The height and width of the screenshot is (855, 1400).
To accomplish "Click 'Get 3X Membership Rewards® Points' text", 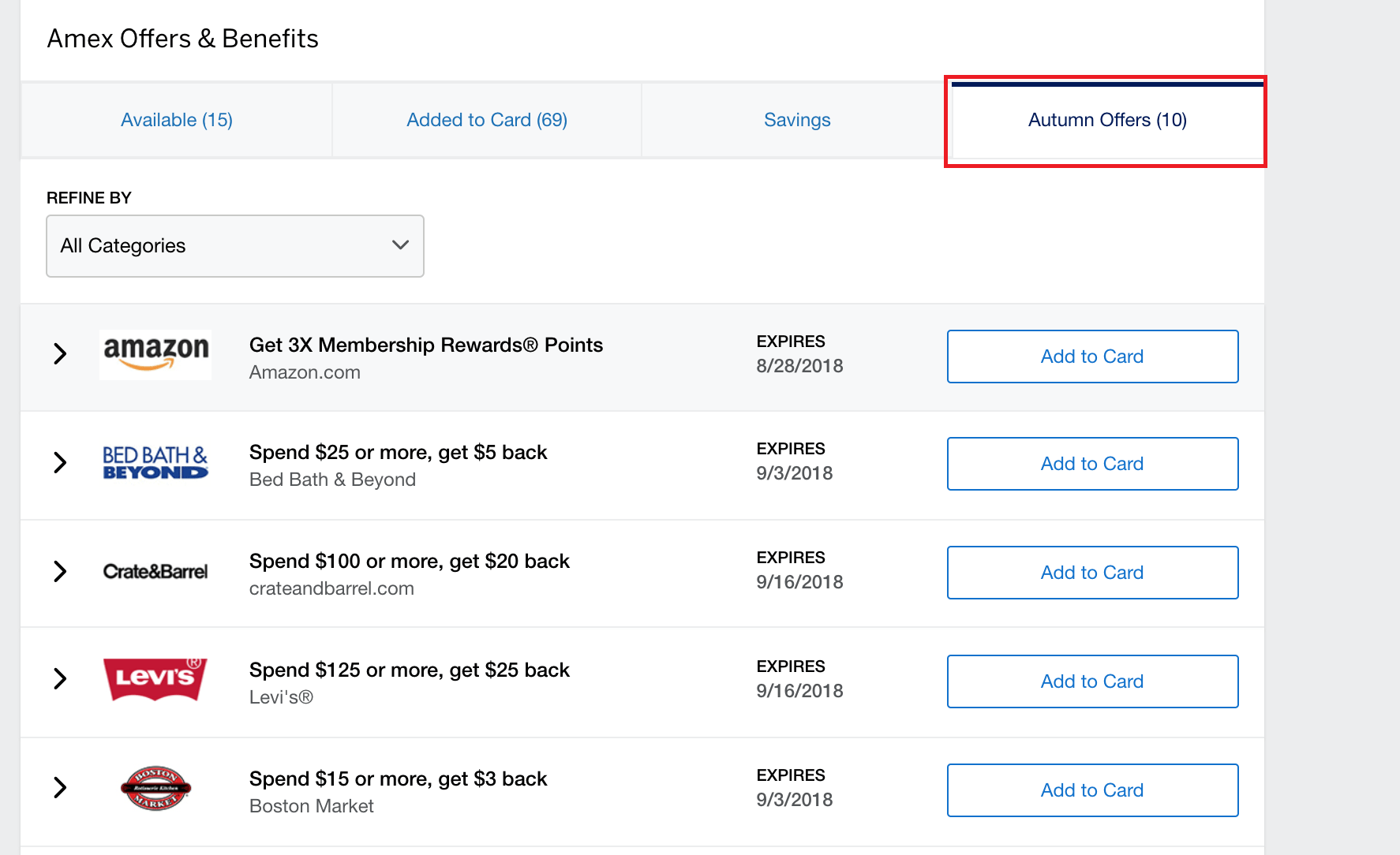I will [x=426, y=345].
